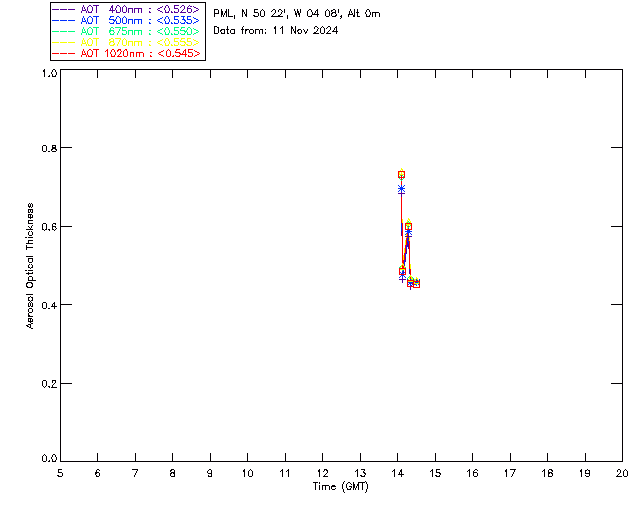Click the 0.6 y-axis tick label

tap(49, 227)
